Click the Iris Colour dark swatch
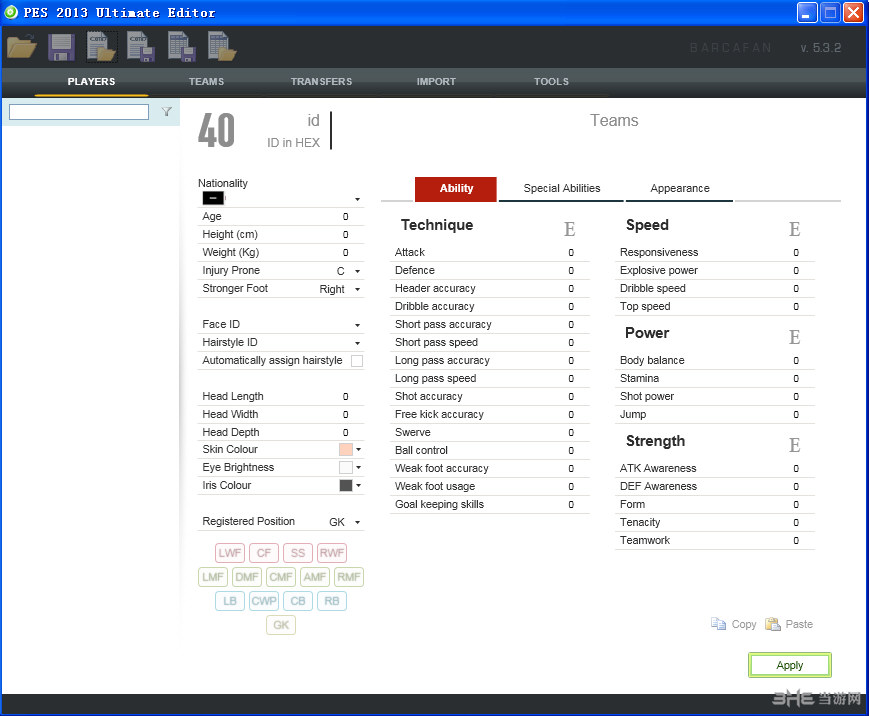This screenshot has width=869, height=716. (346, 485)
